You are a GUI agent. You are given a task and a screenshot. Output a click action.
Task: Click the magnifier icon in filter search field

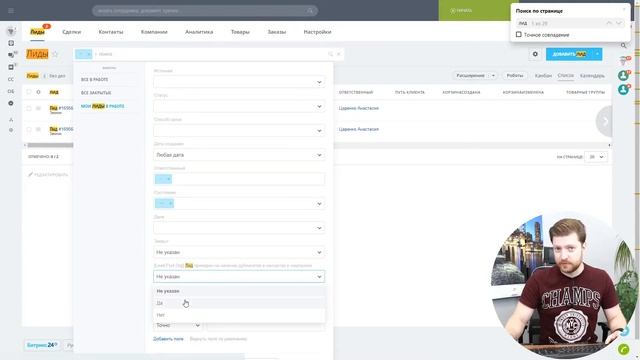click(330, 54)
